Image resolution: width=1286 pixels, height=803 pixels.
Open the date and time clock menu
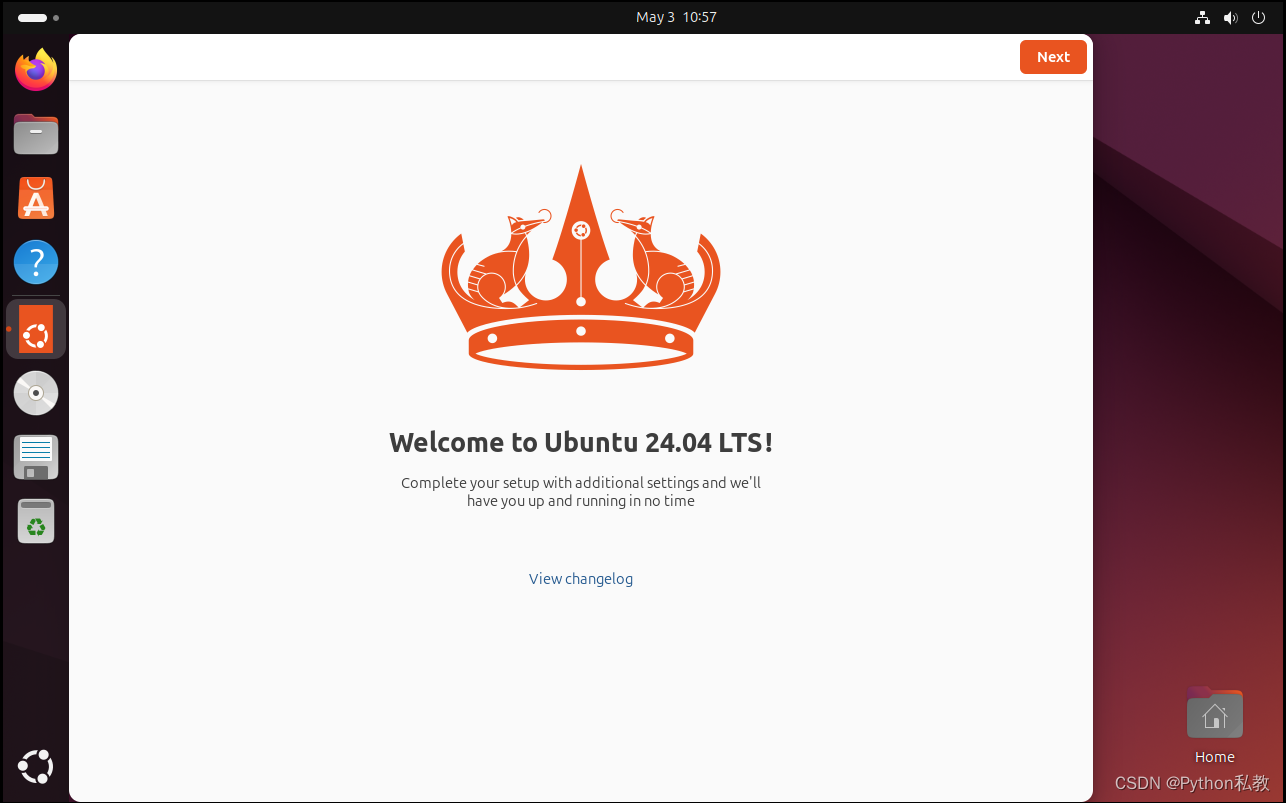point(676,17)
